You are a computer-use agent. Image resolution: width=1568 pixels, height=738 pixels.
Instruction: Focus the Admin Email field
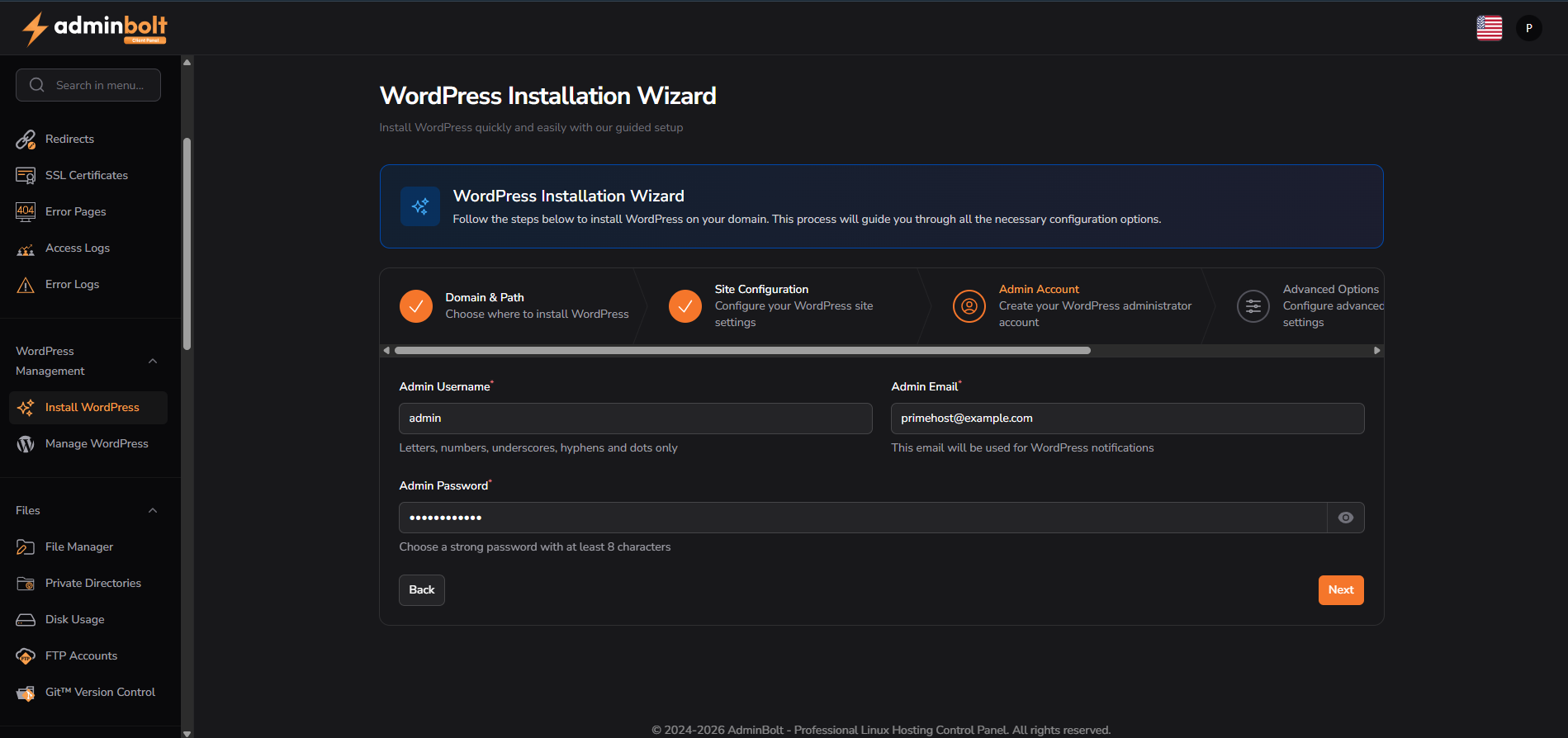[x=1128, y=419]
